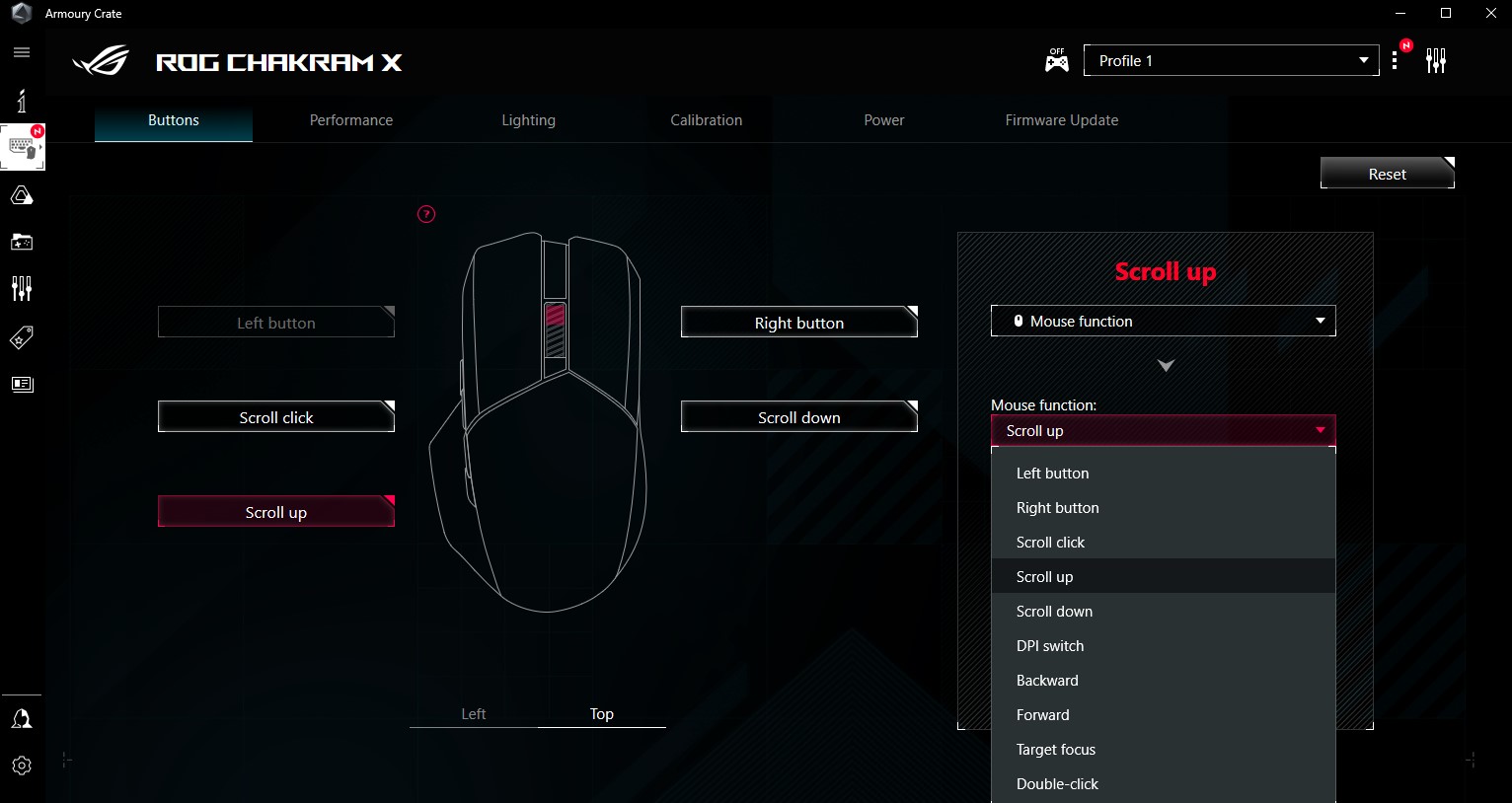Click the ROG eye logo

(101, 62)
